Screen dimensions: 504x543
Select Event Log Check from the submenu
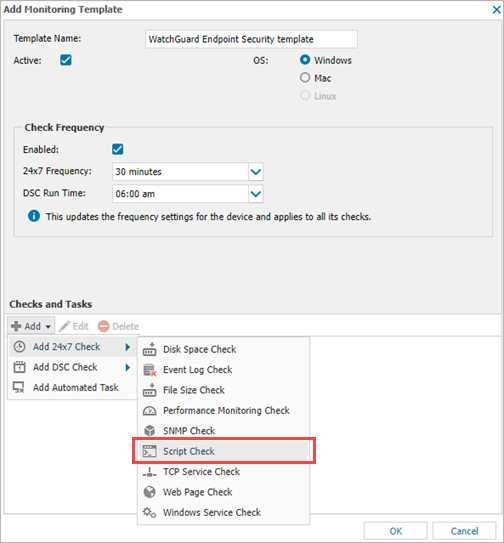point(223,370)
